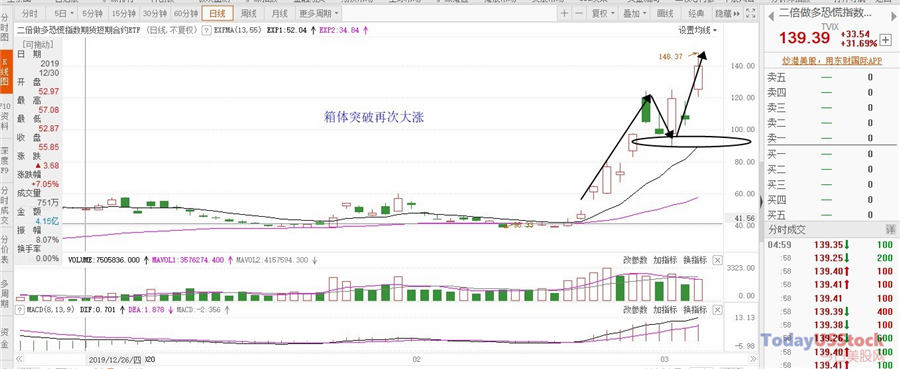Open 资金 sidebar view
The height and width of the screenshot is (369, 900).
pyautogui.click(x=5, y=337)
